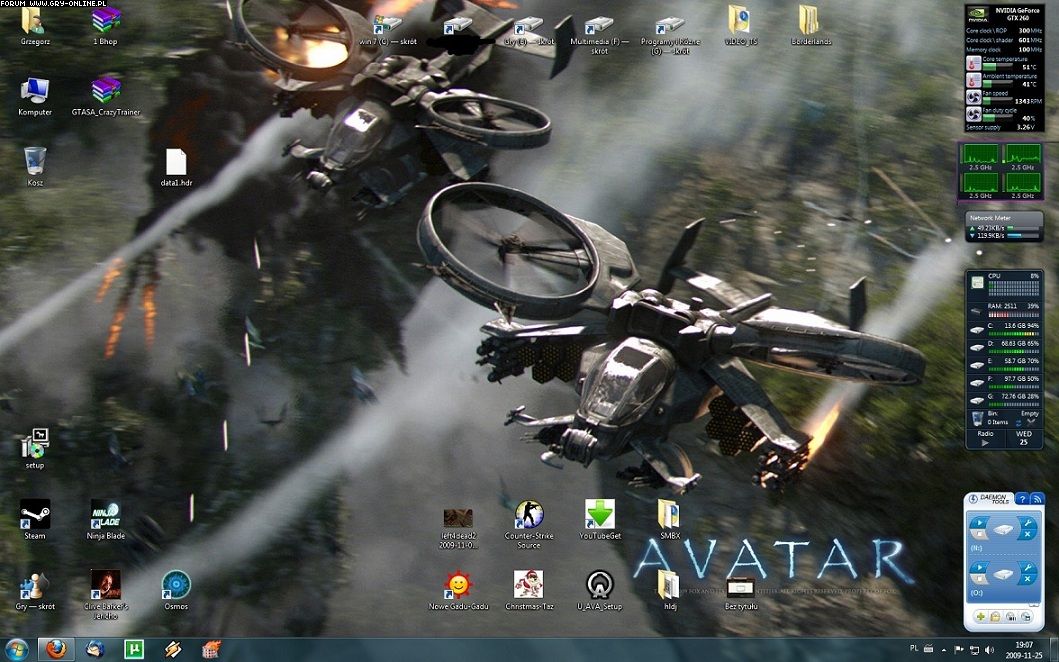The width and height of the screenshot is (1059, 662).
Task: Show hidden tray icons arrow
Action: pos(944,650)
